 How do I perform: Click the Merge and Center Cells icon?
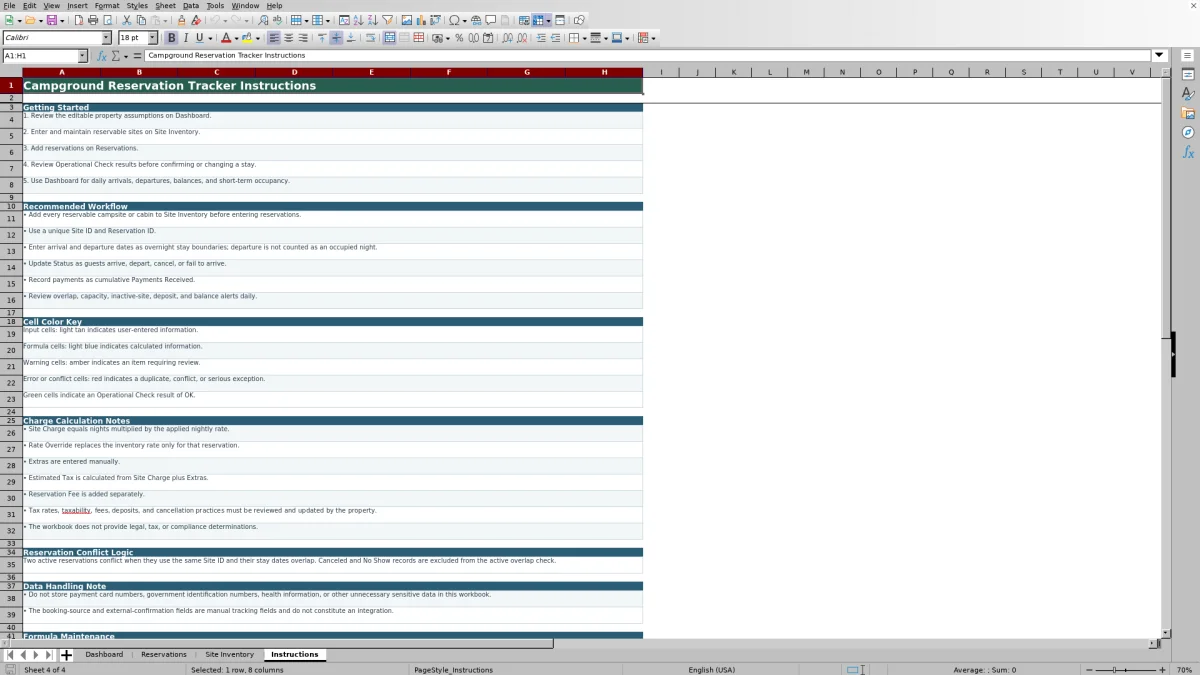[x=389, y=38]
